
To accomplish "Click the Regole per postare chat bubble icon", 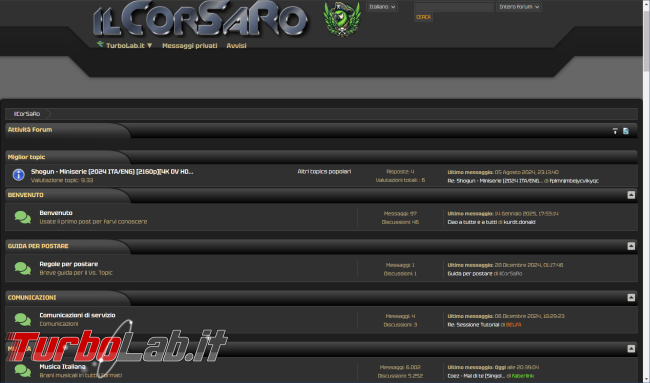I will [23, 269].
